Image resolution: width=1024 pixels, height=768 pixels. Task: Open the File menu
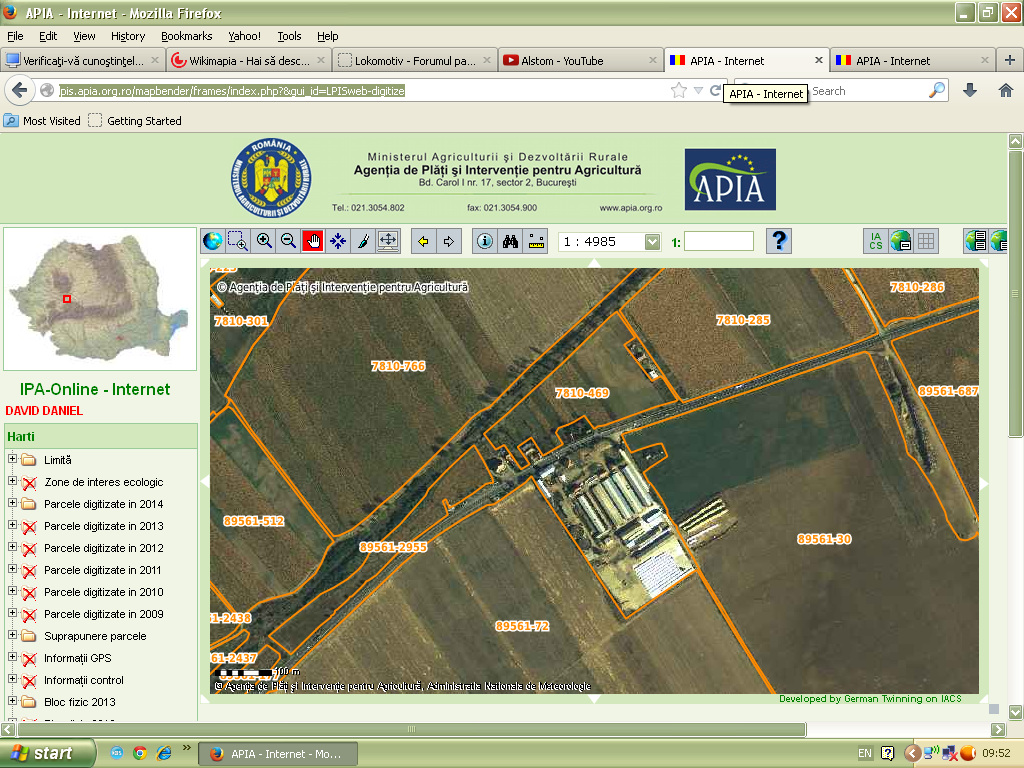pyautogui.click(x=15, y=36)
